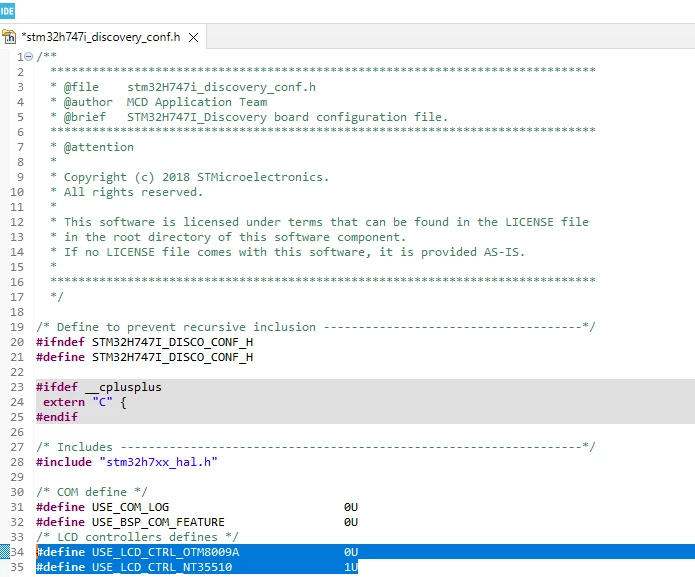Click the #ifdef __cplusplus line
The image size is (695, 577).
pyautogui.click(x=99, y=387)
